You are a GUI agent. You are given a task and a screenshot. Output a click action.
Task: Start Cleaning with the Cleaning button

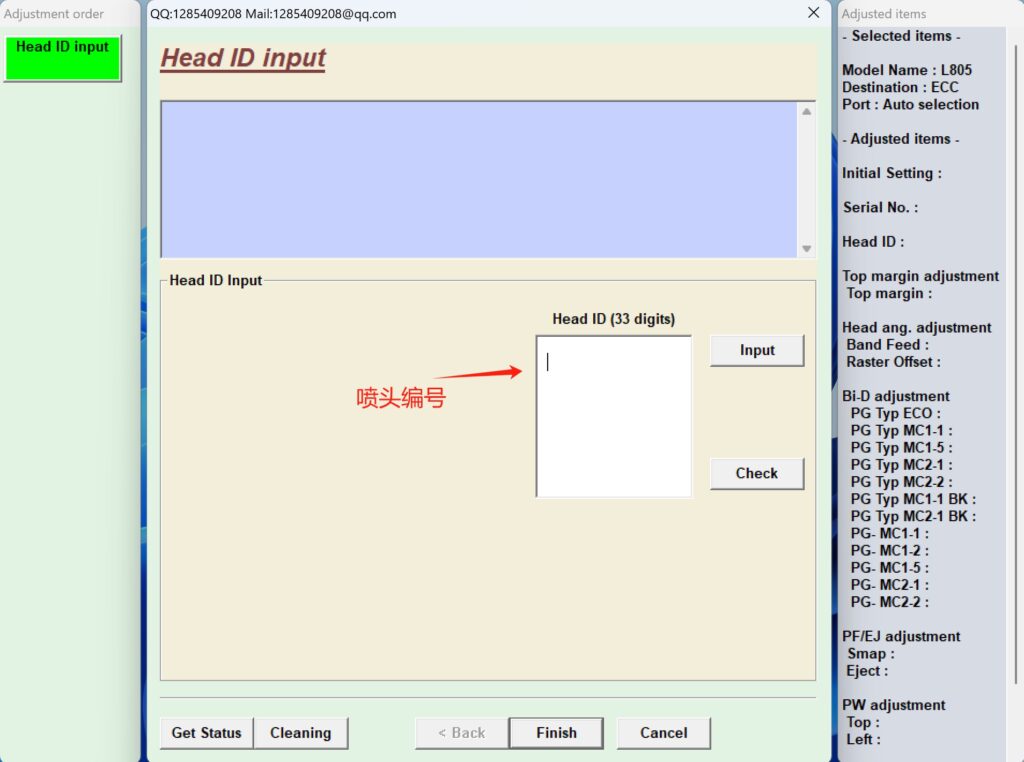300,733
